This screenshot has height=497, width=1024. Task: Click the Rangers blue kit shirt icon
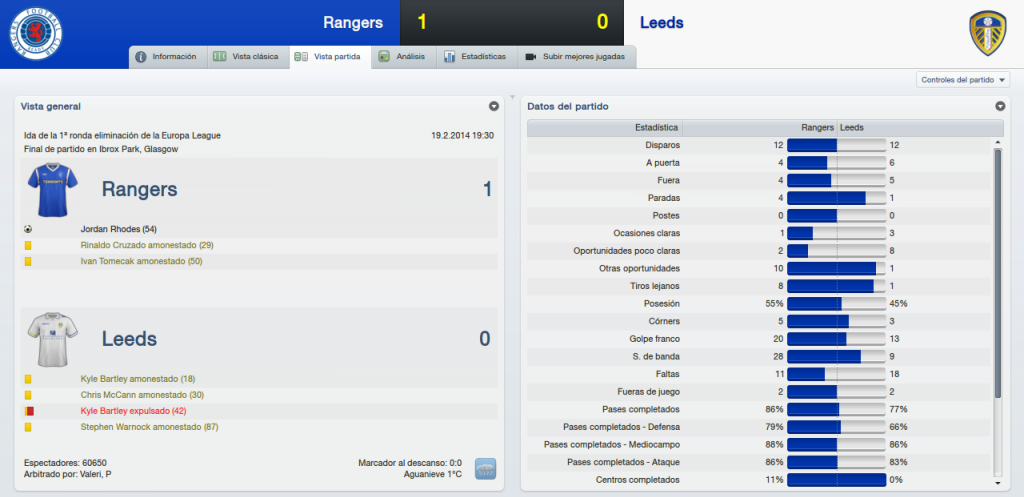[53, 190]
